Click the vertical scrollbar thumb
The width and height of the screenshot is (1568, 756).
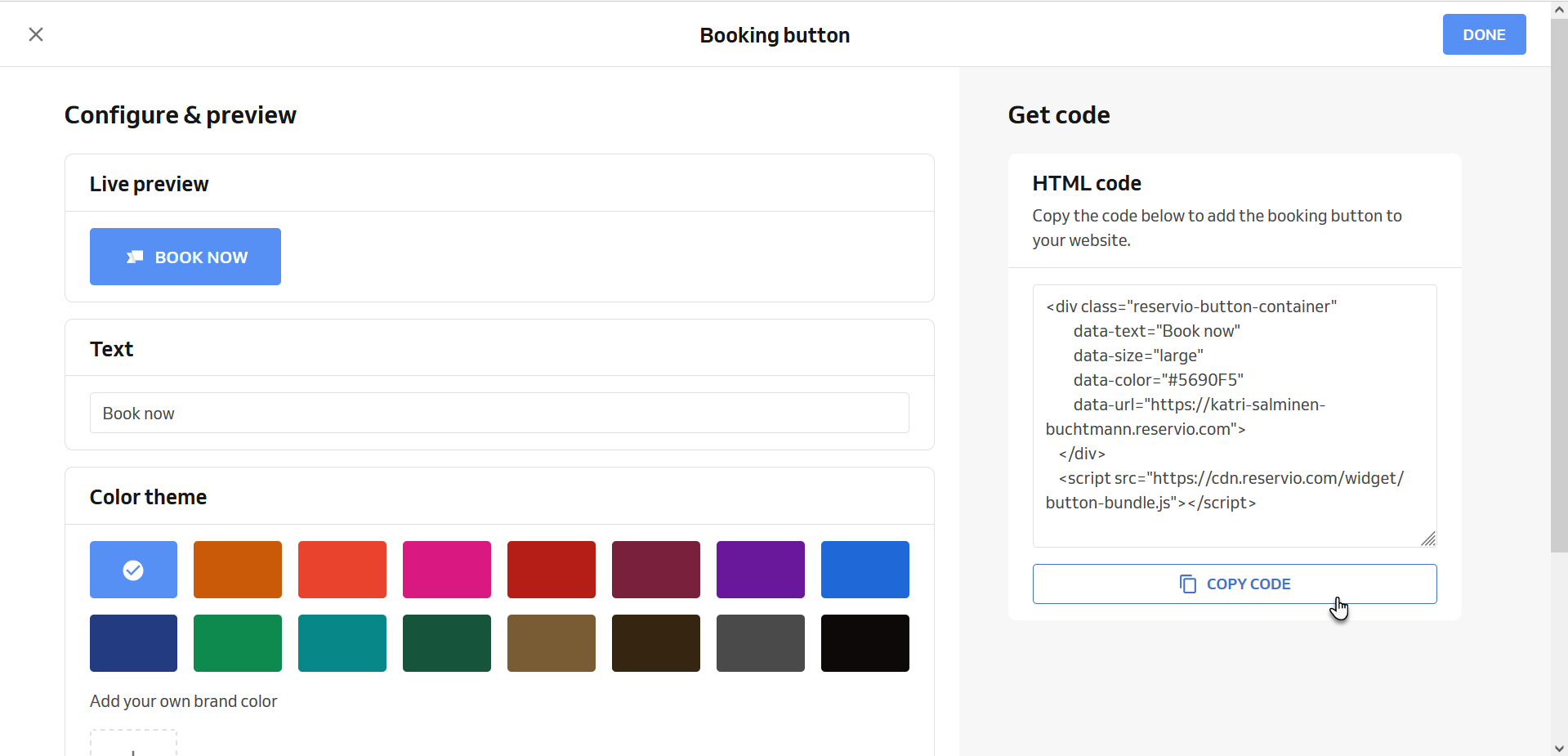tap(1559, 285)
